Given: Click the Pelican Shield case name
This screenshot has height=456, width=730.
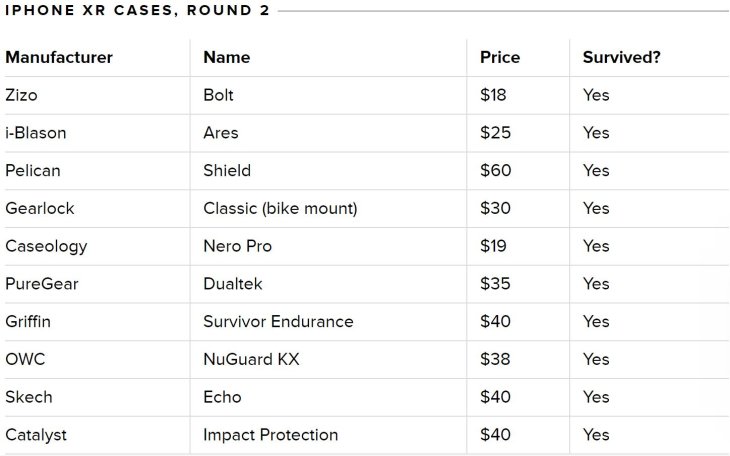Looking at the screenshot, I should click(227, 171).
